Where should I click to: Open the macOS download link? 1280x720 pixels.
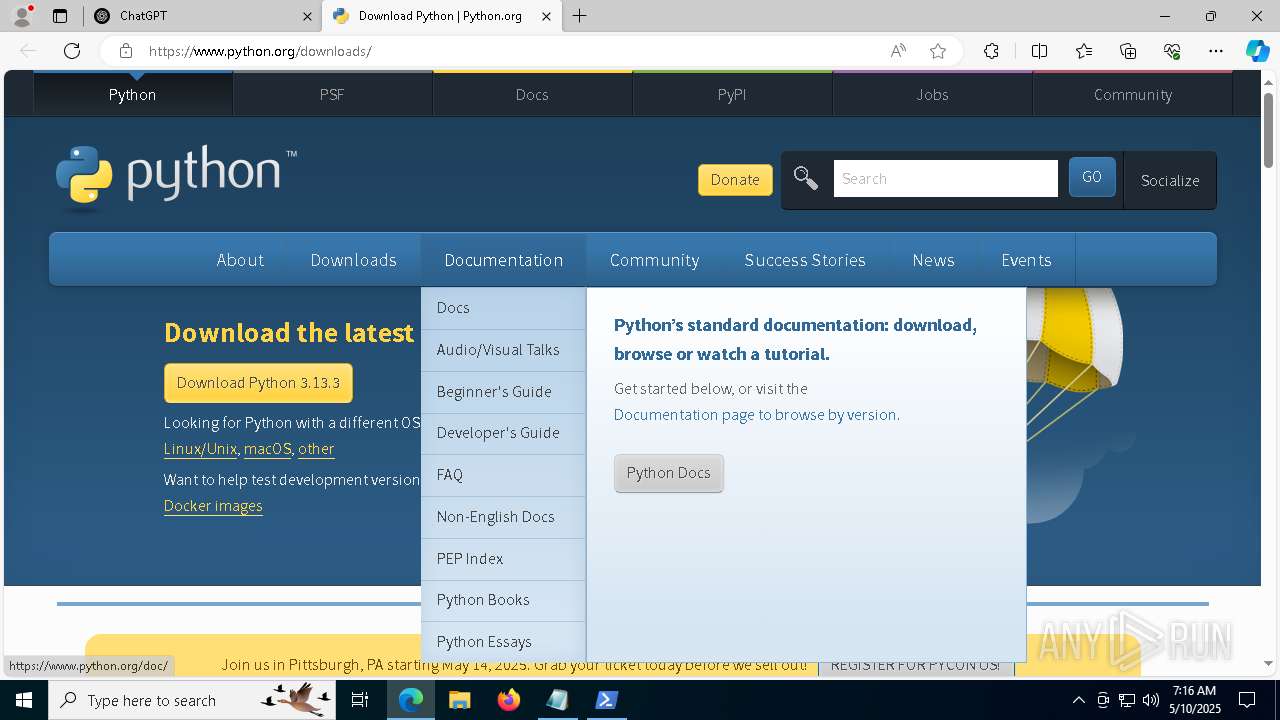267,449
